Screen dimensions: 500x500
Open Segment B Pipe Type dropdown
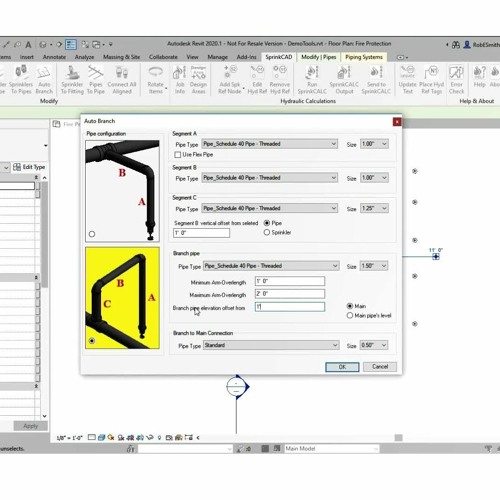270,178
